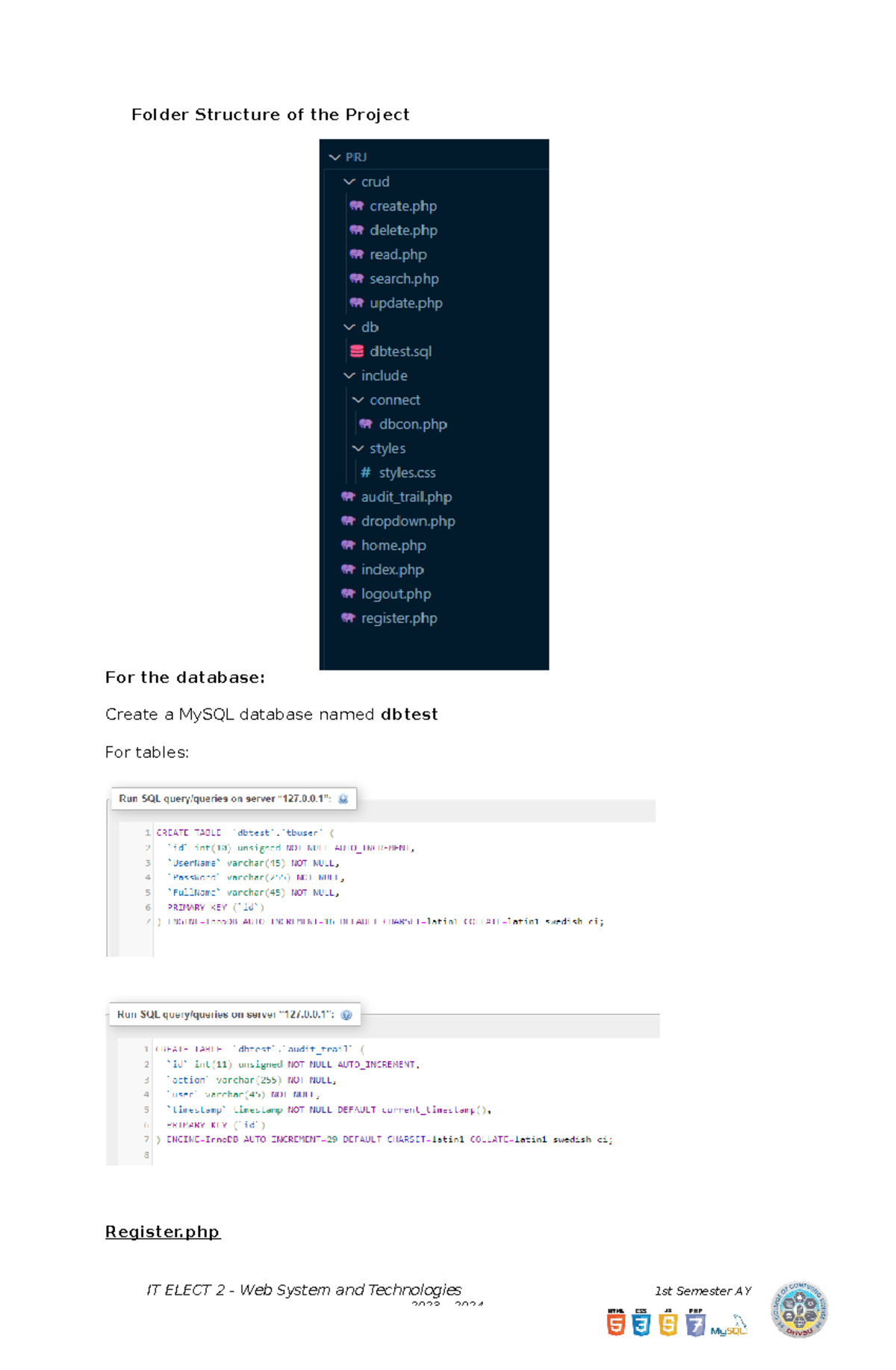Click the bold word dbtest in the sentence
896x1370 pixels.
coord(409,714)
